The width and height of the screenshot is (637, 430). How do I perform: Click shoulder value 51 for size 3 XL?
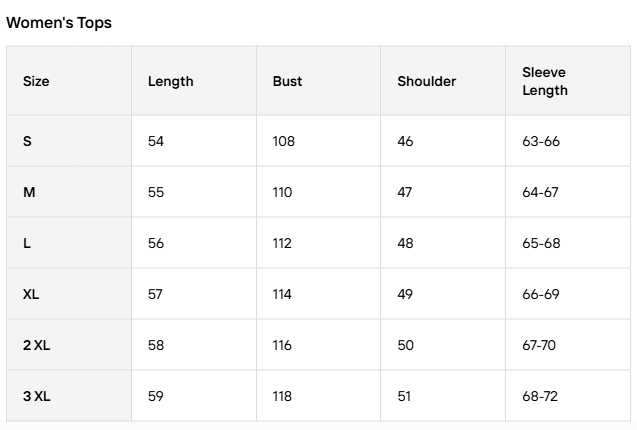(404, 396)
